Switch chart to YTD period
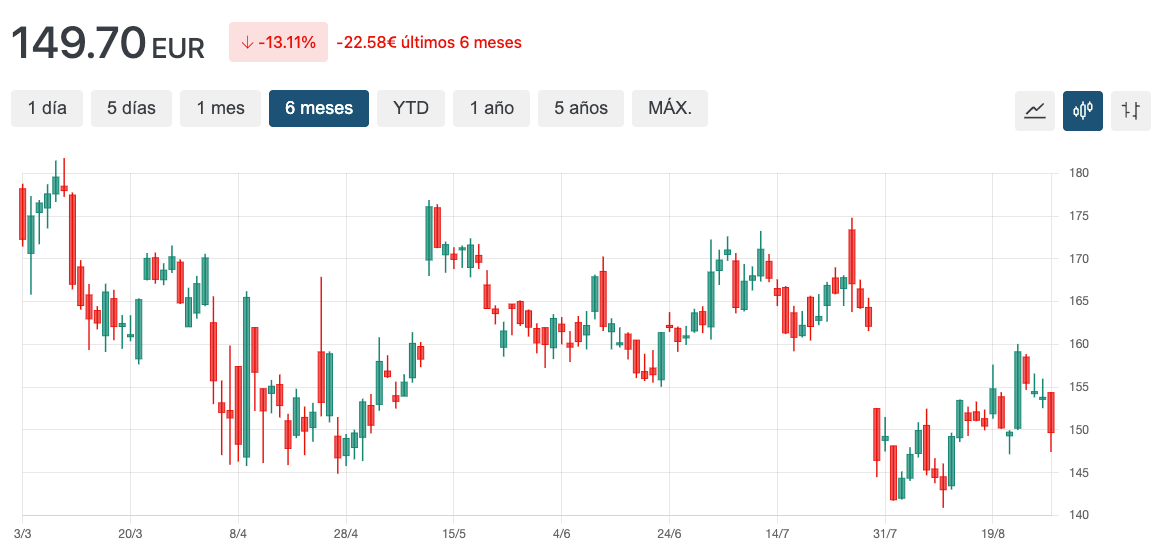 pyautogui.click(x=411, y=108)
